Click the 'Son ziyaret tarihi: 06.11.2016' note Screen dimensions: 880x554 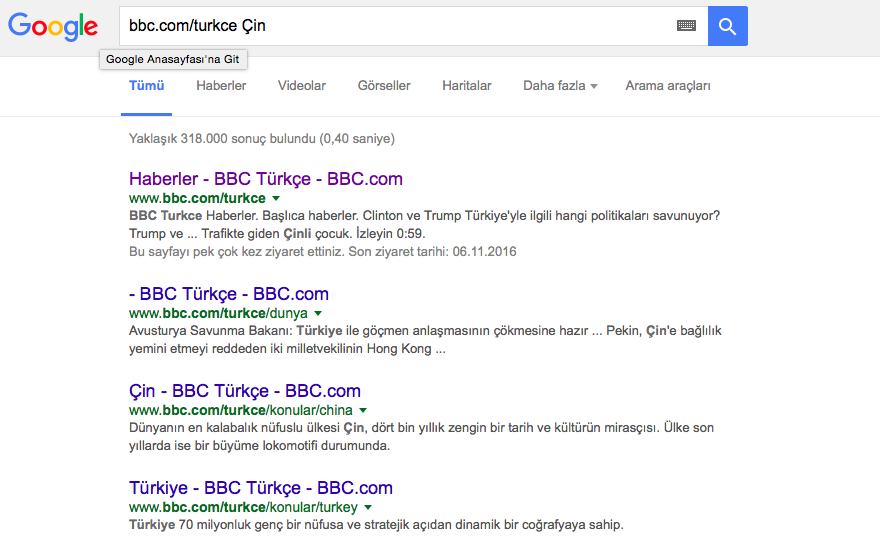(432, 251)
